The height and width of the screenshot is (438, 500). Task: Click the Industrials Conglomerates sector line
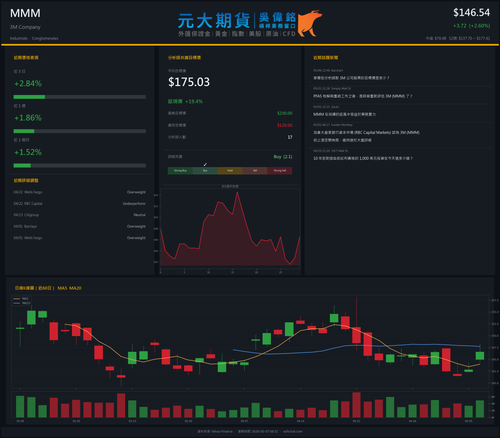pos(34,38)
